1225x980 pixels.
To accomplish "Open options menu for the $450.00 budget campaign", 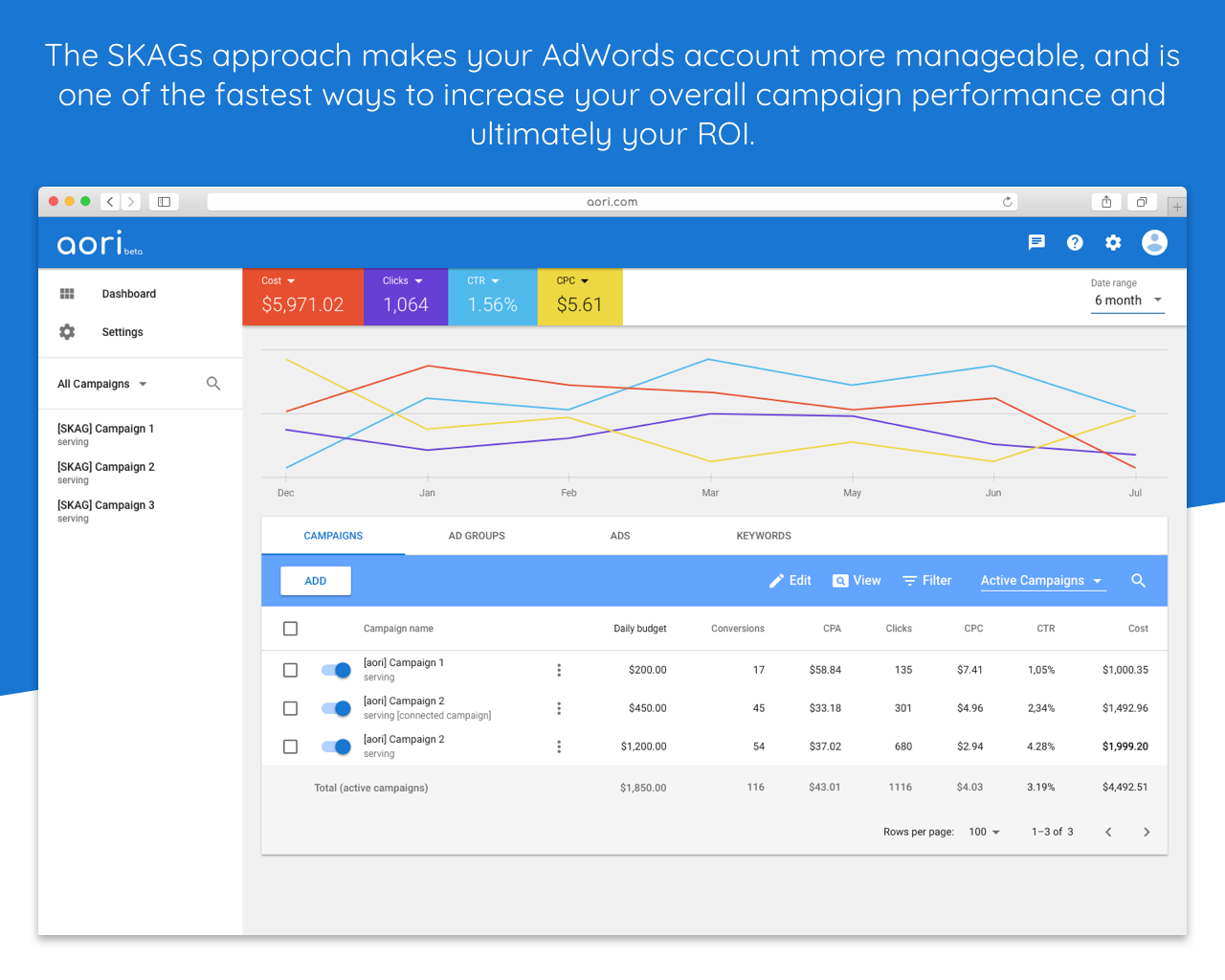I will (559, 708).
